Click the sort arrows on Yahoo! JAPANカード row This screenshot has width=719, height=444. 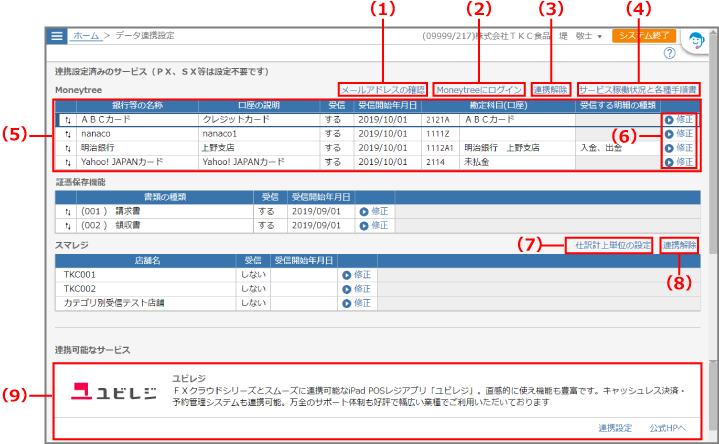click(67, 162)
